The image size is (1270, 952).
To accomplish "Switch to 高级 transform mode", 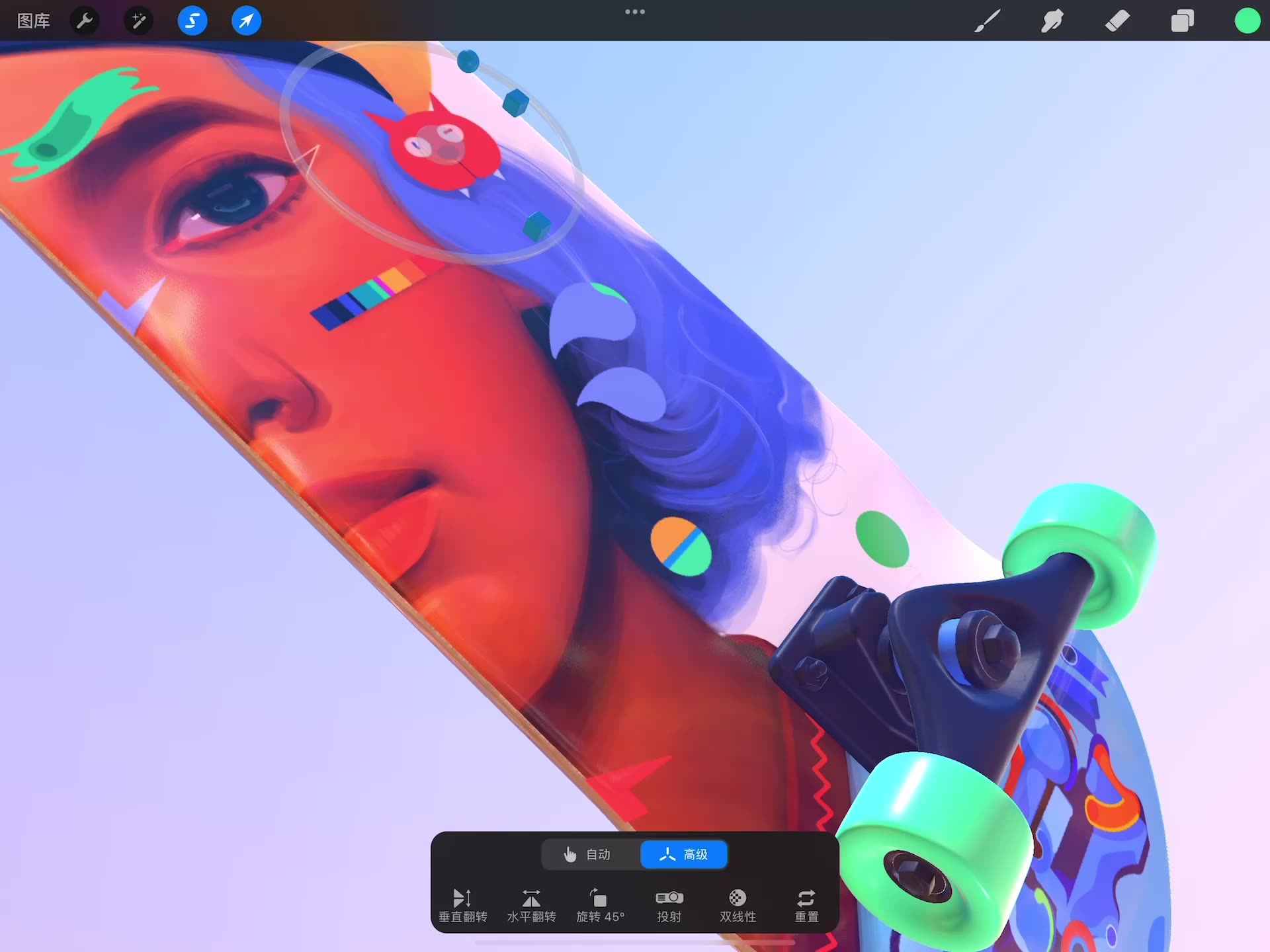I will [x=684, y=854].
